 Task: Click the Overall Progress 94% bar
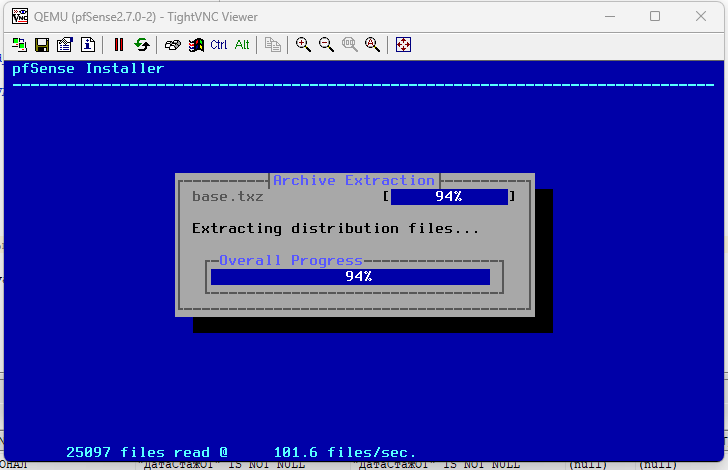tap(351, 277)
